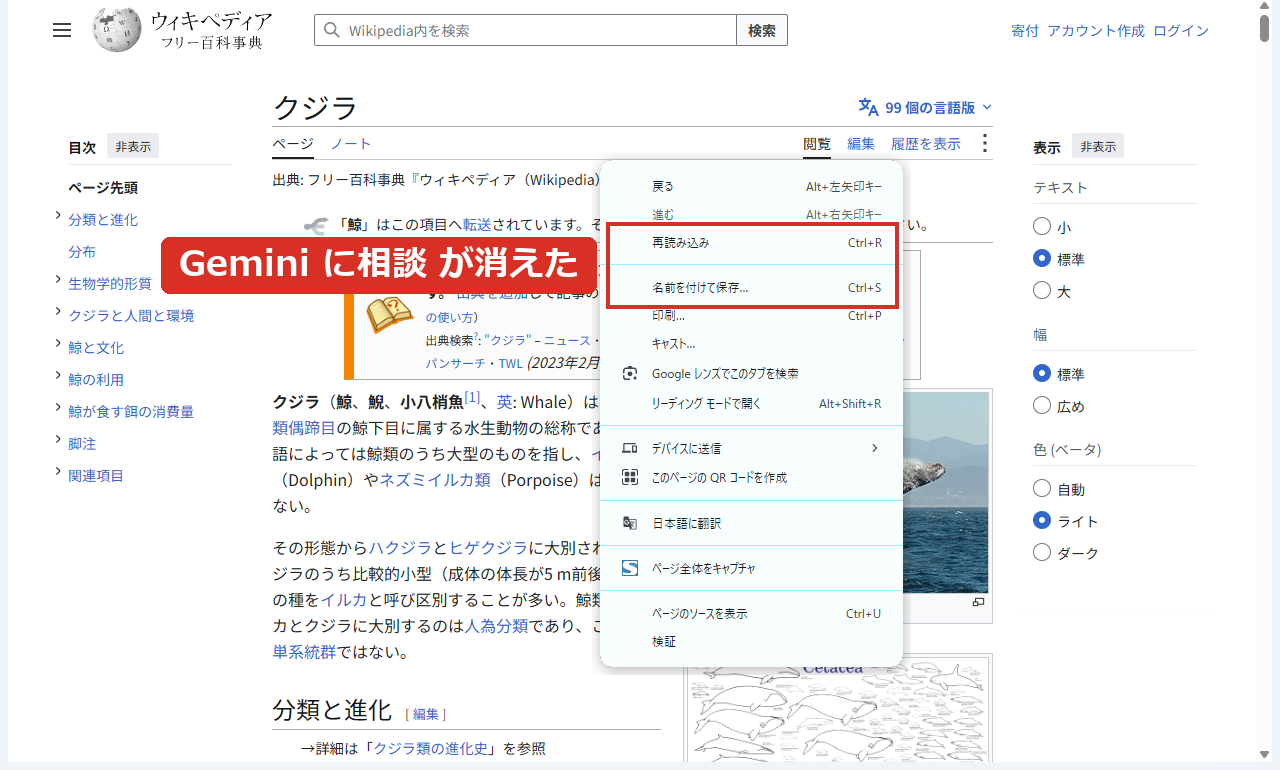Open the ネズミイルカ類 article link
Viewport: 1280px width, 770px height.
pos(435,480)
